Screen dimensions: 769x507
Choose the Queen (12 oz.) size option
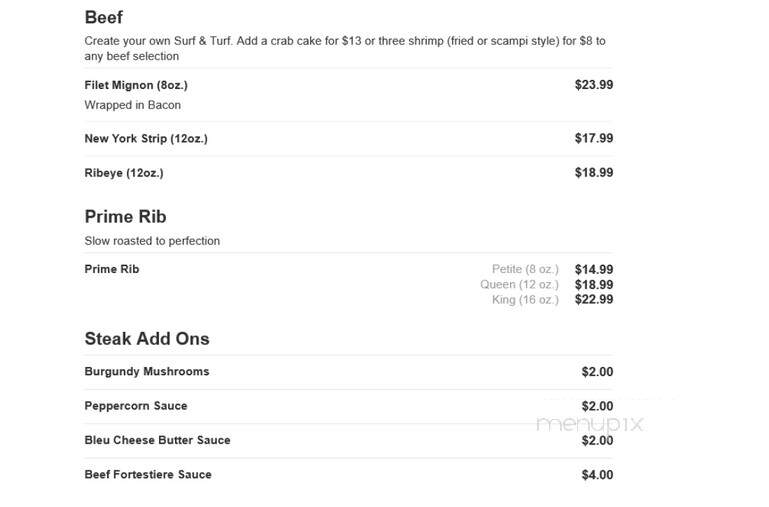coord(519,284)
